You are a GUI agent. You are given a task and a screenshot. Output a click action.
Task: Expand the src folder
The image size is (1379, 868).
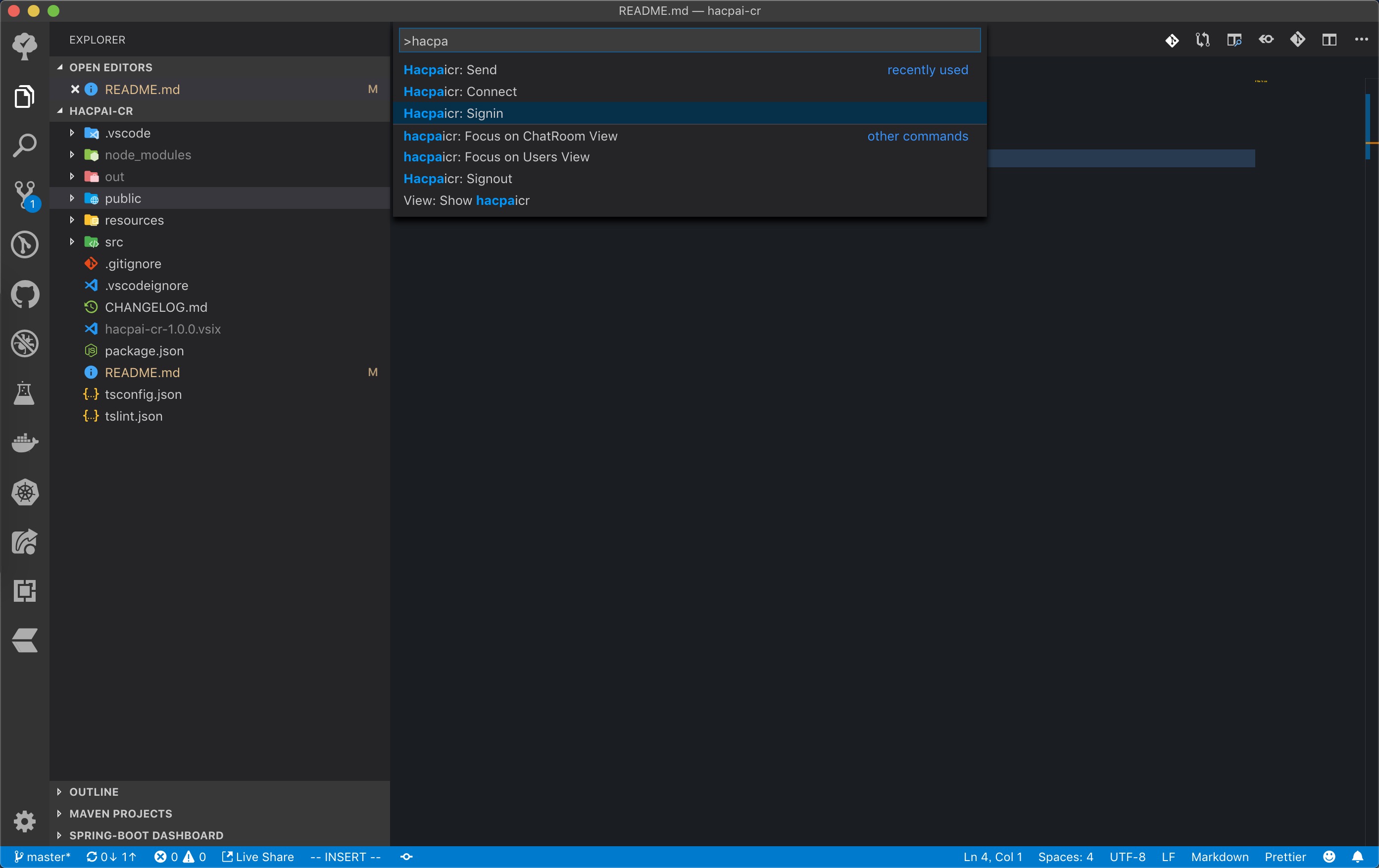coord(113,242)
